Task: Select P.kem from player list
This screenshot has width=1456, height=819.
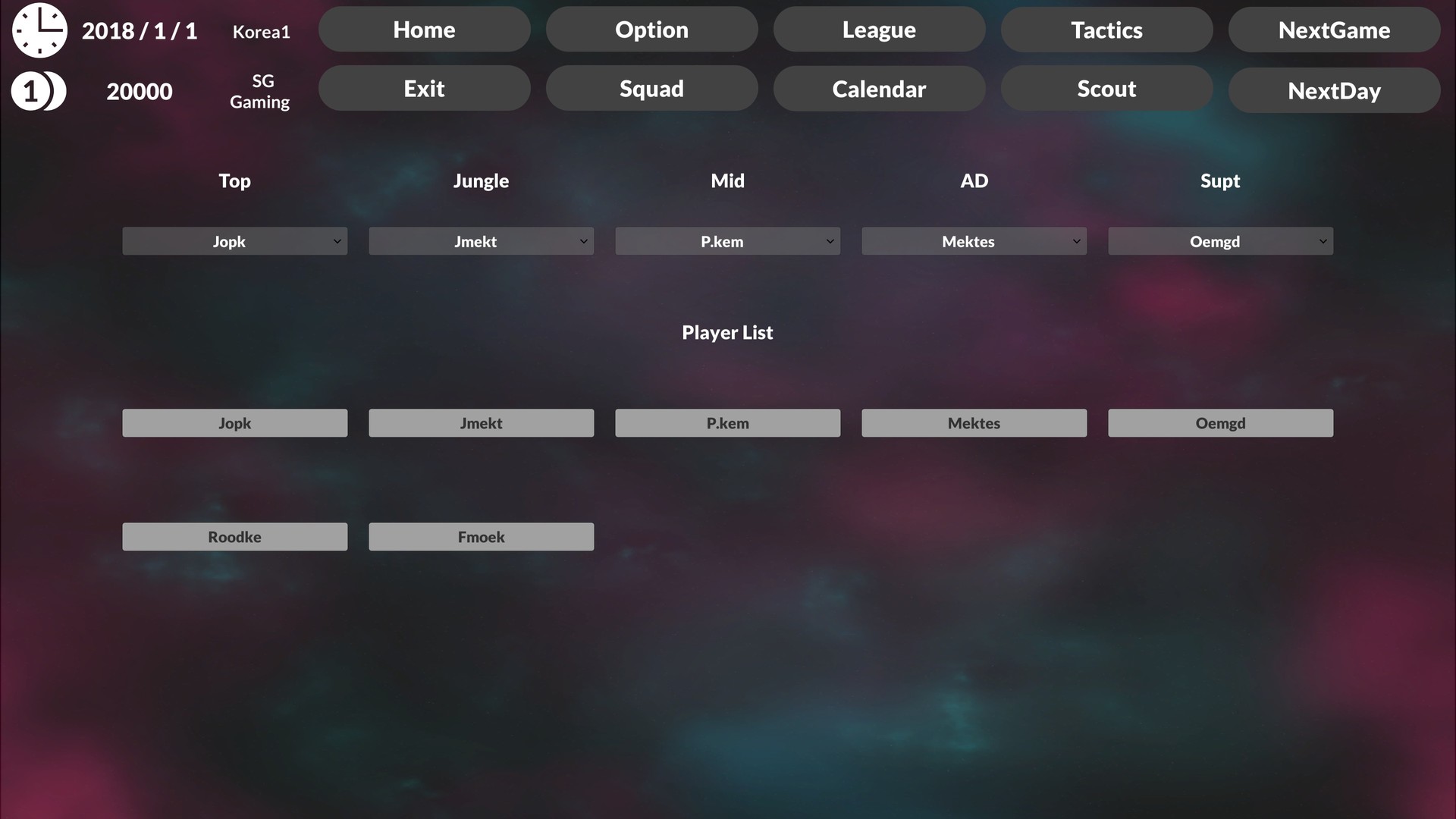Action: click(728, 422)
